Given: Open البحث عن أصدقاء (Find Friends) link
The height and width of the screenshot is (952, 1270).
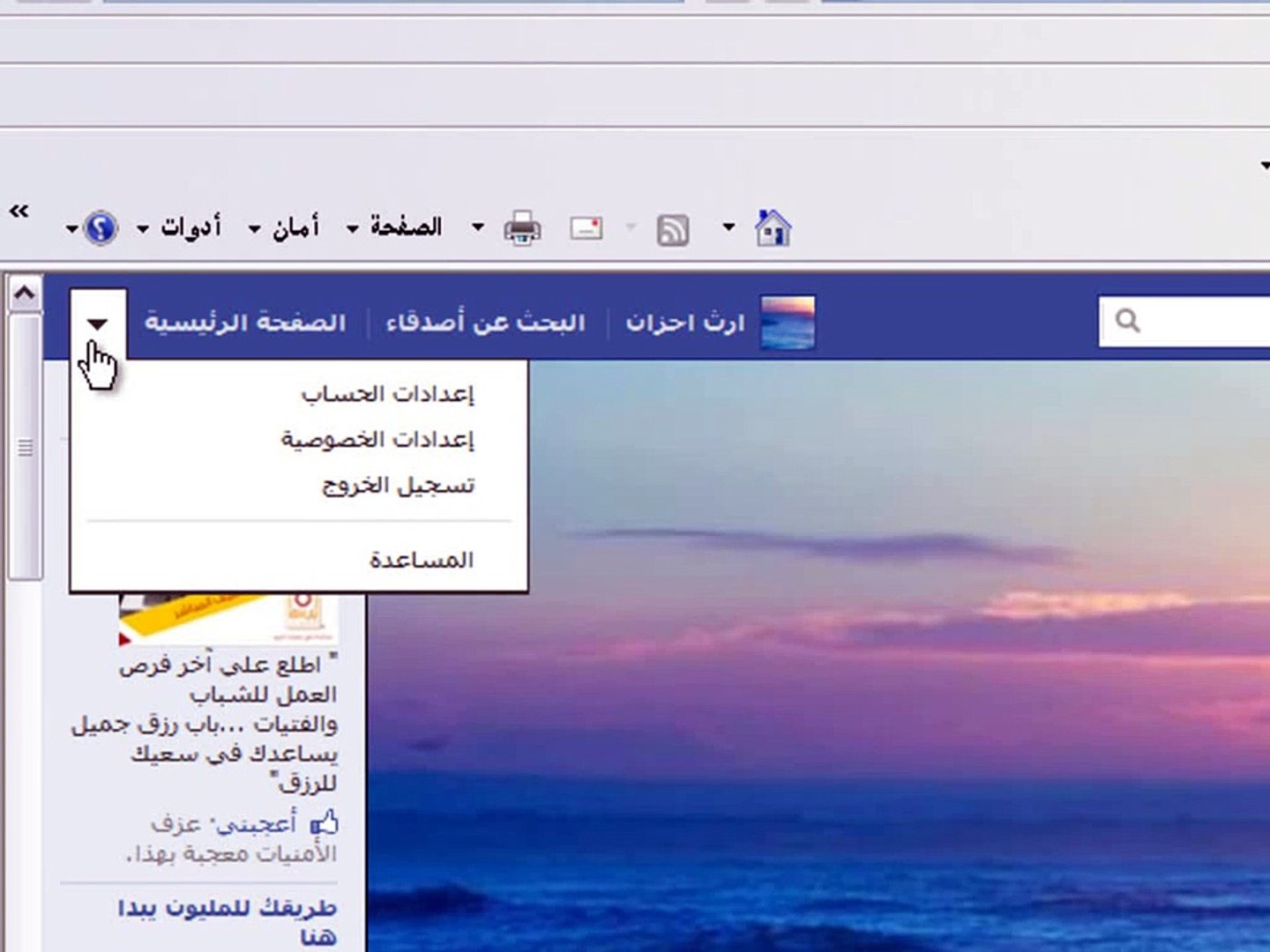Looking at the screenshot, I should (486, 323).
